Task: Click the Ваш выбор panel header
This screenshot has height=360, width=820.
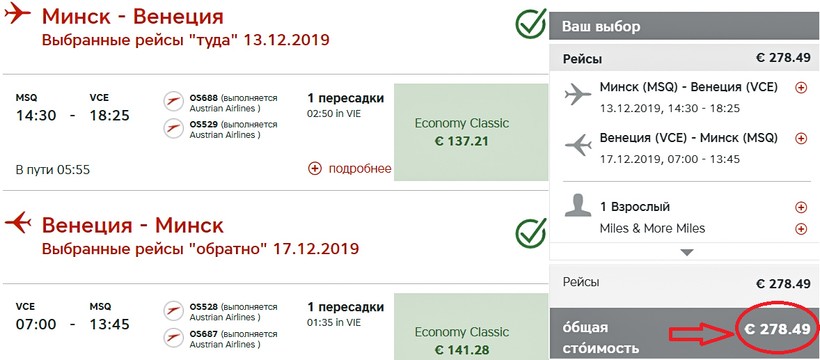Action: pyautogui.click(x=684, y=26)
